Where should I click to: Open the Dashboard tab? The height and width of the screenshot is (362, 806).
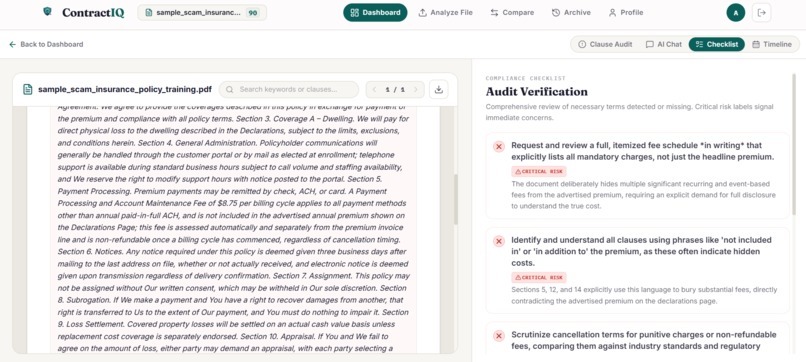point(375,12)
